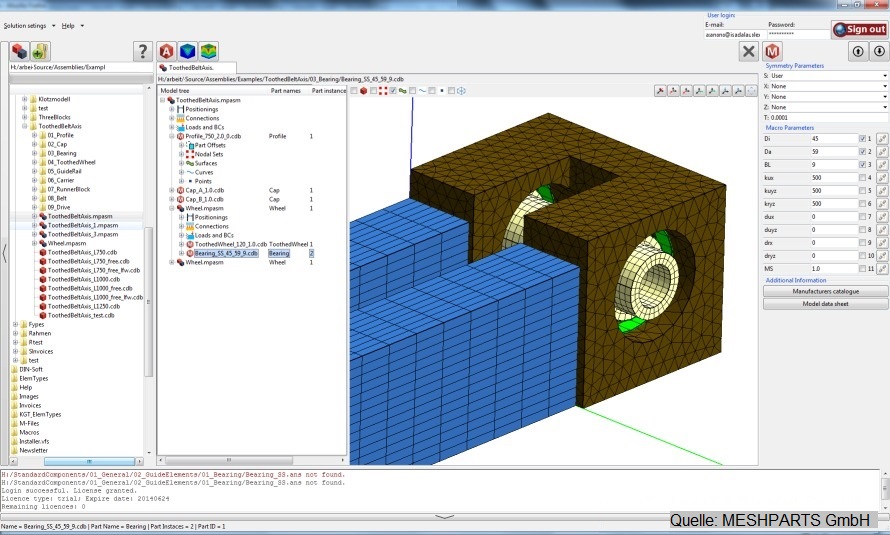890x535 pixels.
Task: Click the download arrow icon
Action: (877, 51)
